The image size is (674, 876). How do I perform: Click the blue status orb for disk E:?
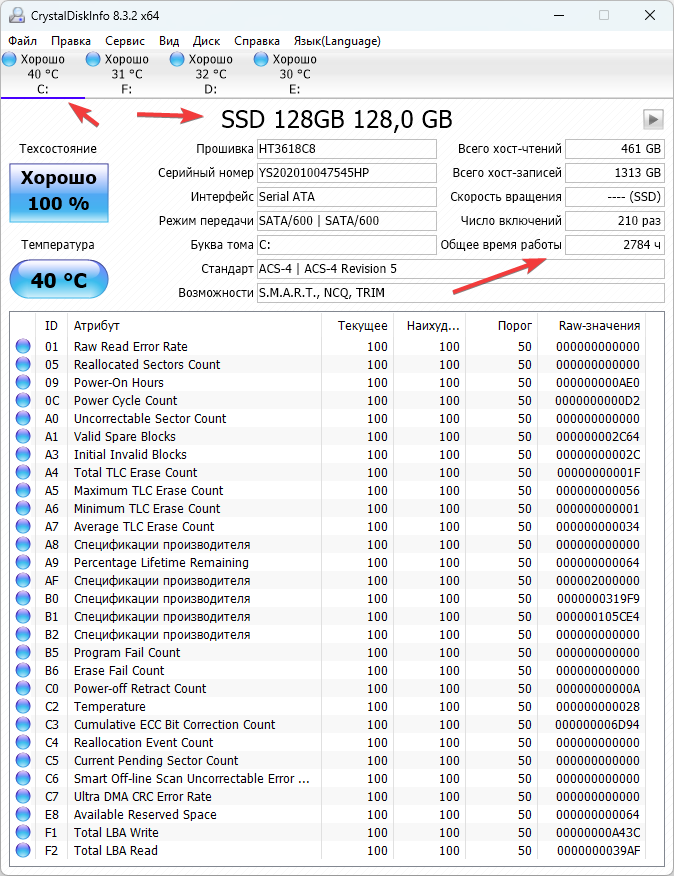[261, 59]
